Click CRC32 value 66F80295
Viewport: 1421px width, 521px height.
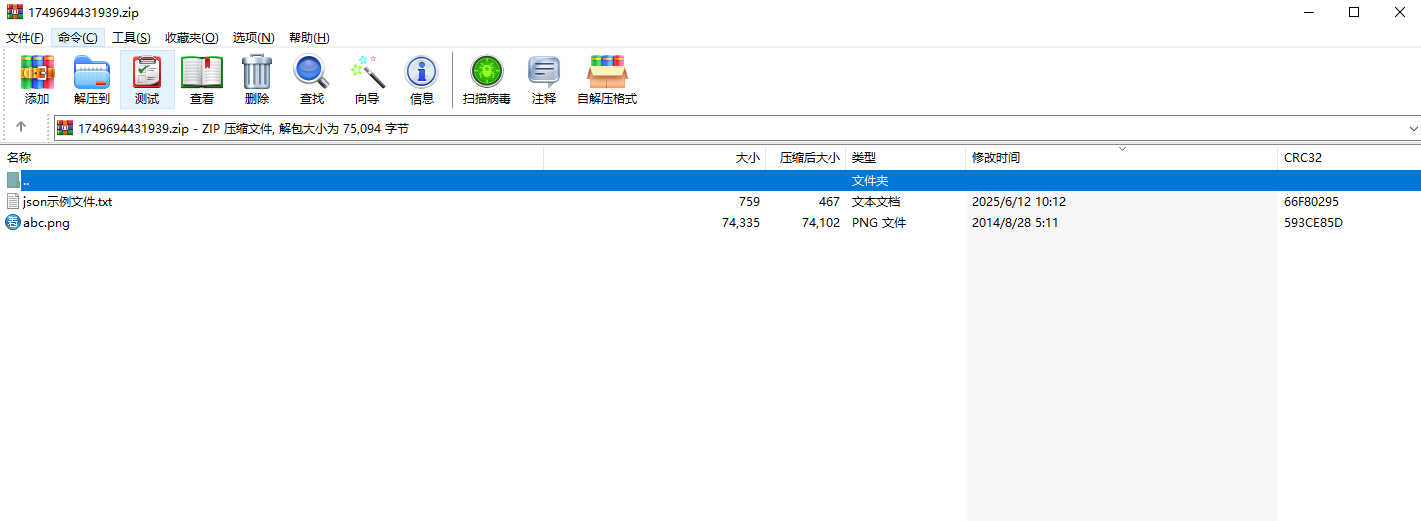coord(1311,201)
